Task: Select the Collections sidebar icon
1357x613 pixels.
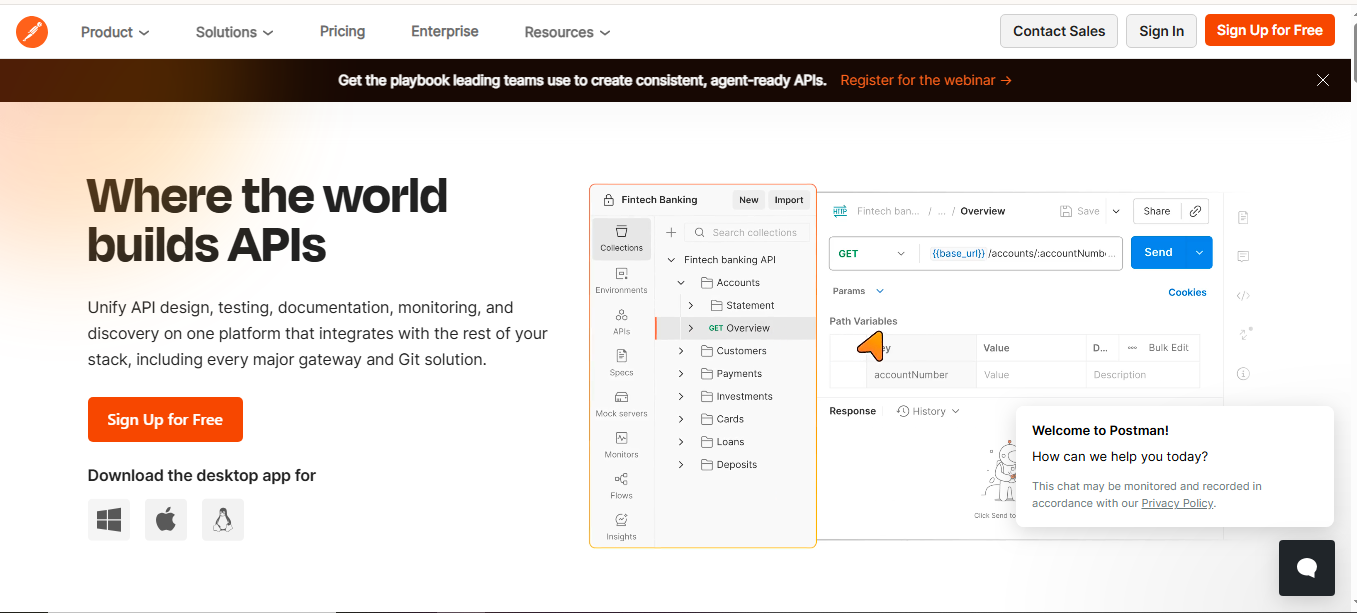Action: point(621,238)
